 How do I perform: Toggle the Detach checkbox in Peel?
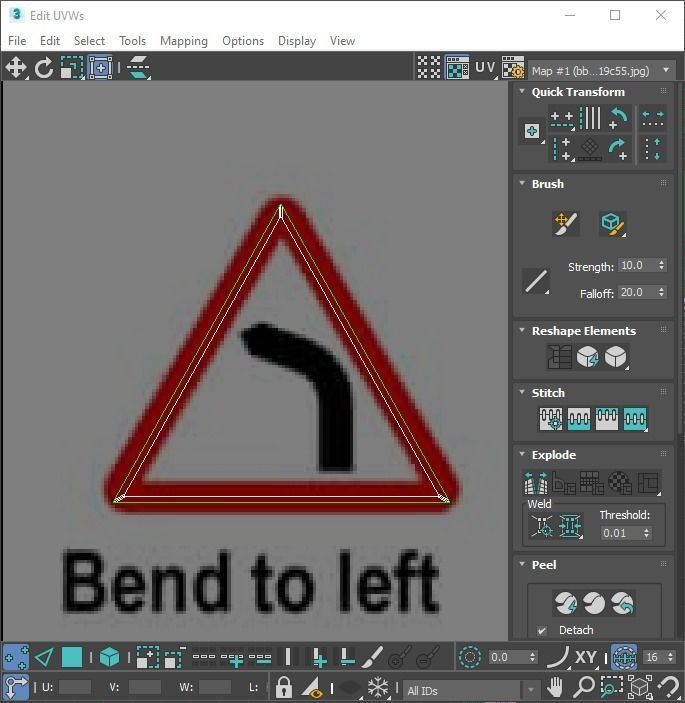tap(542, 631)
